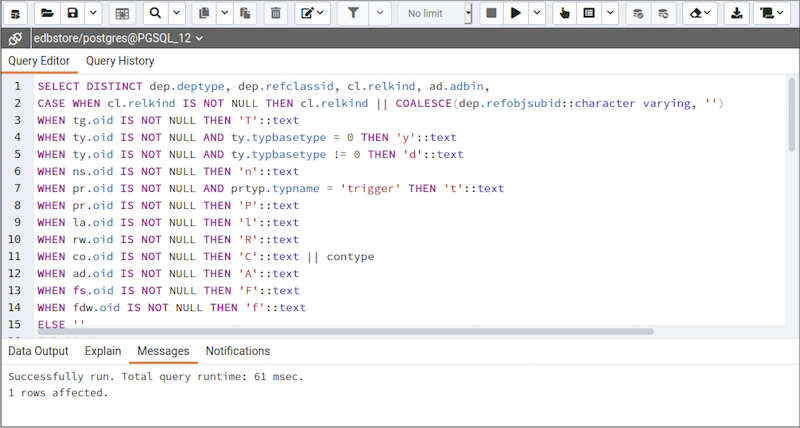800x428 pixels.
Task: Click line number 10 in the gutter
Action: pyautogui.click(x=15, y=239)
